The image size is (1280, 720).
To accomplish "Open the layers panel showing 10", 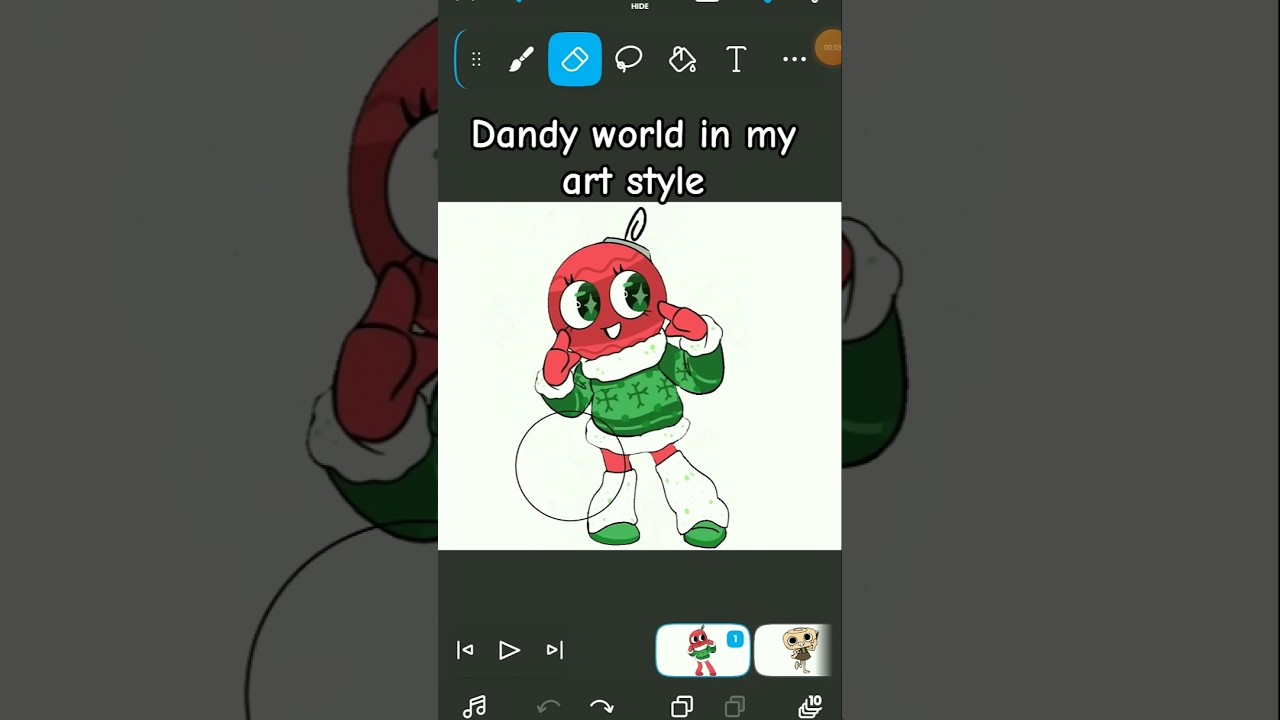I will pos(810,707).
